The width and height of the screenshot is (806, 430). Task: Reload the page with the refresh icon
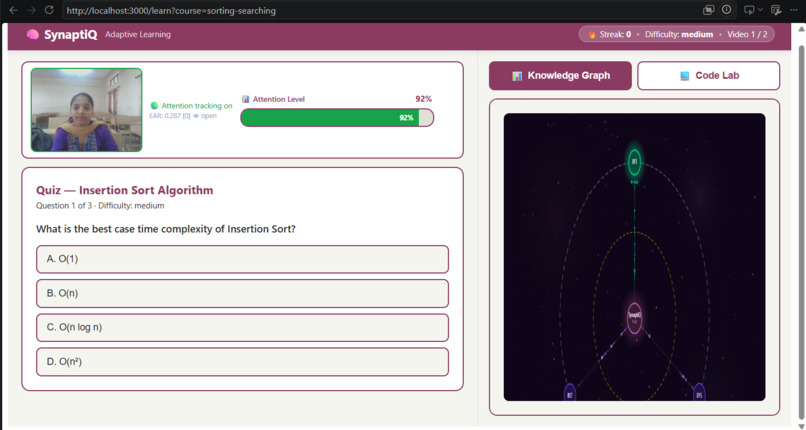(49, 10)
